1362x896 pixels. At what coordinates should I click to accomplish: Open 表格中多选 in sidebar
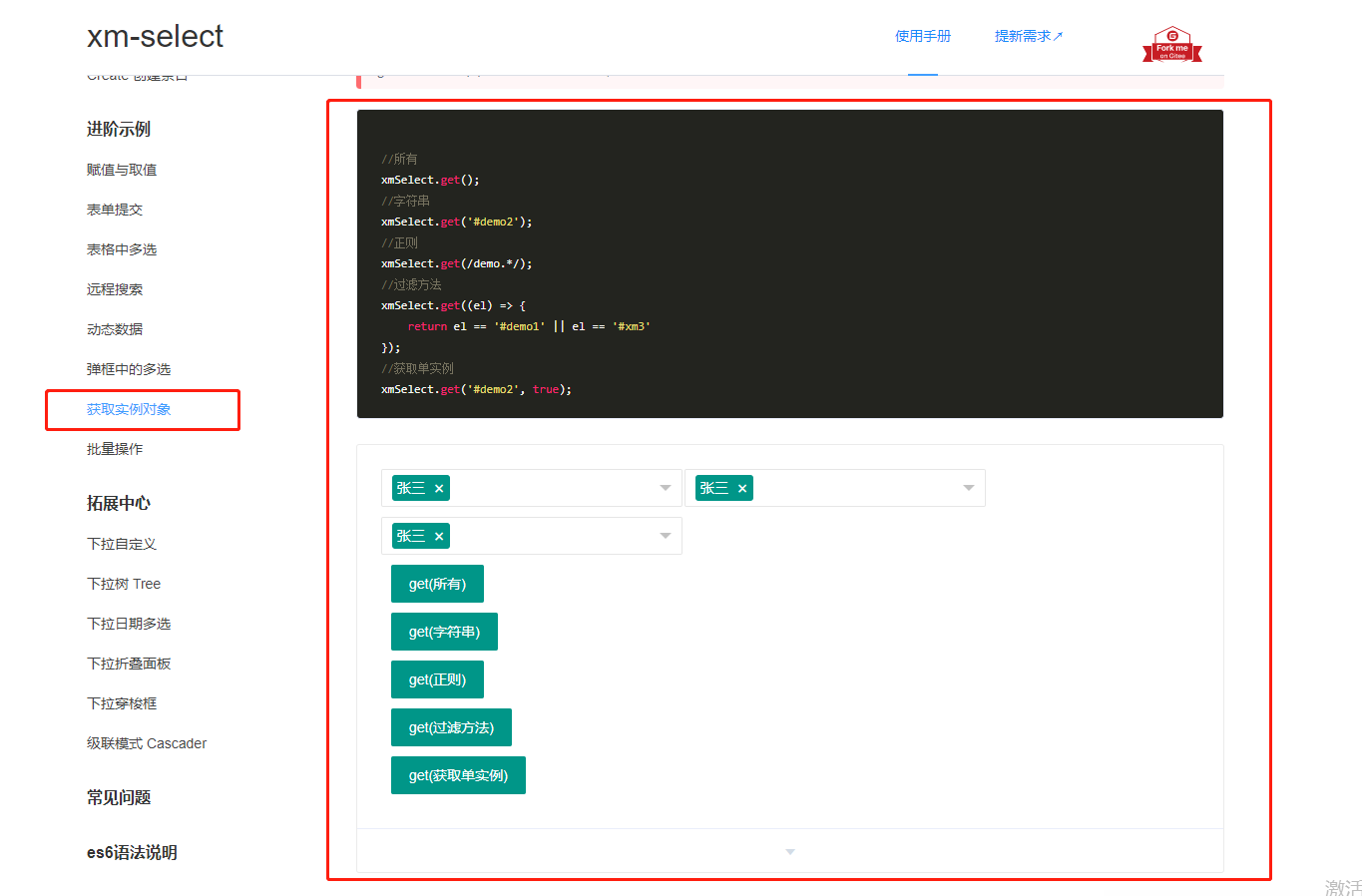click(x=122, y=249)
